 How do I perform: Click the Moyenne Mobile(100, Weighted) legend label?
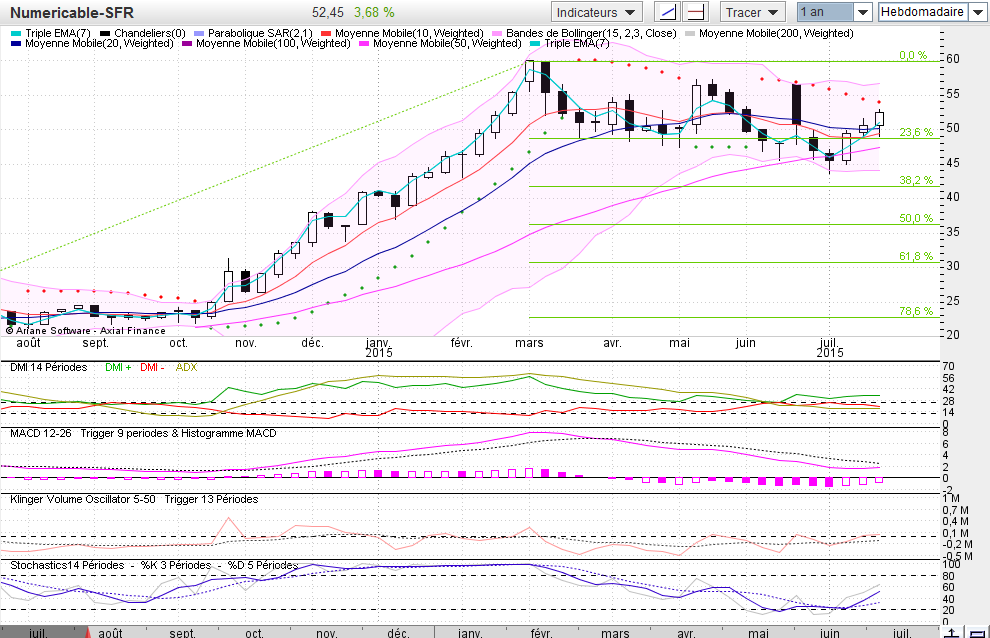273,43
